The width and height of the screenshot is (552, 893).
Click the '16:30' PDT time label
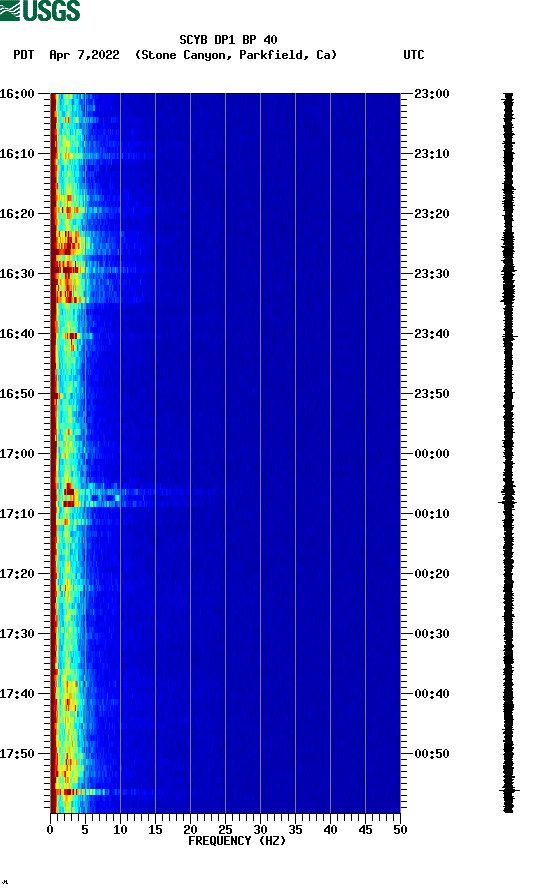(x=17, y=273)
